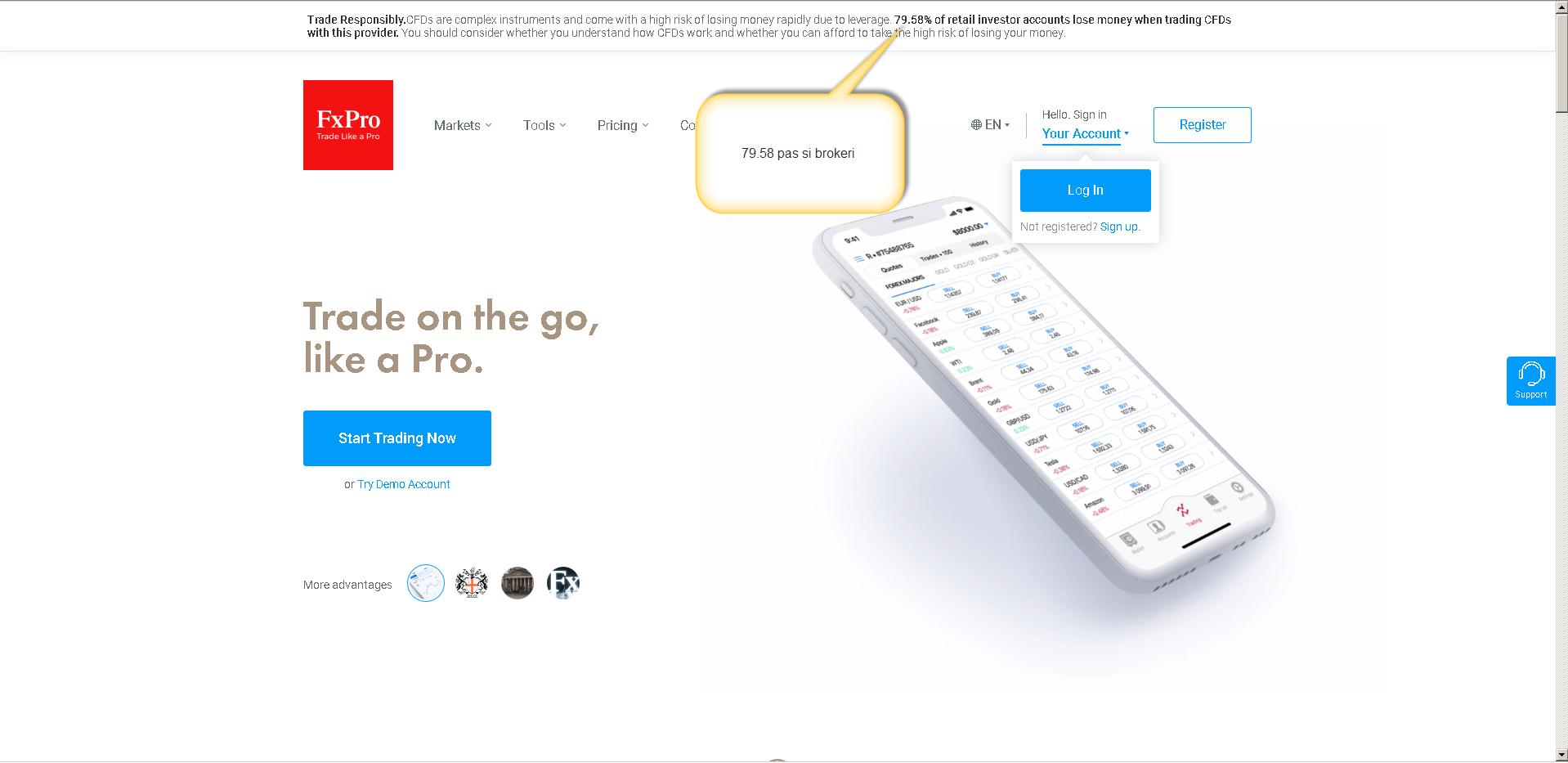
Task: Click the yellow callout note bubble
Action: coord(800,154)
